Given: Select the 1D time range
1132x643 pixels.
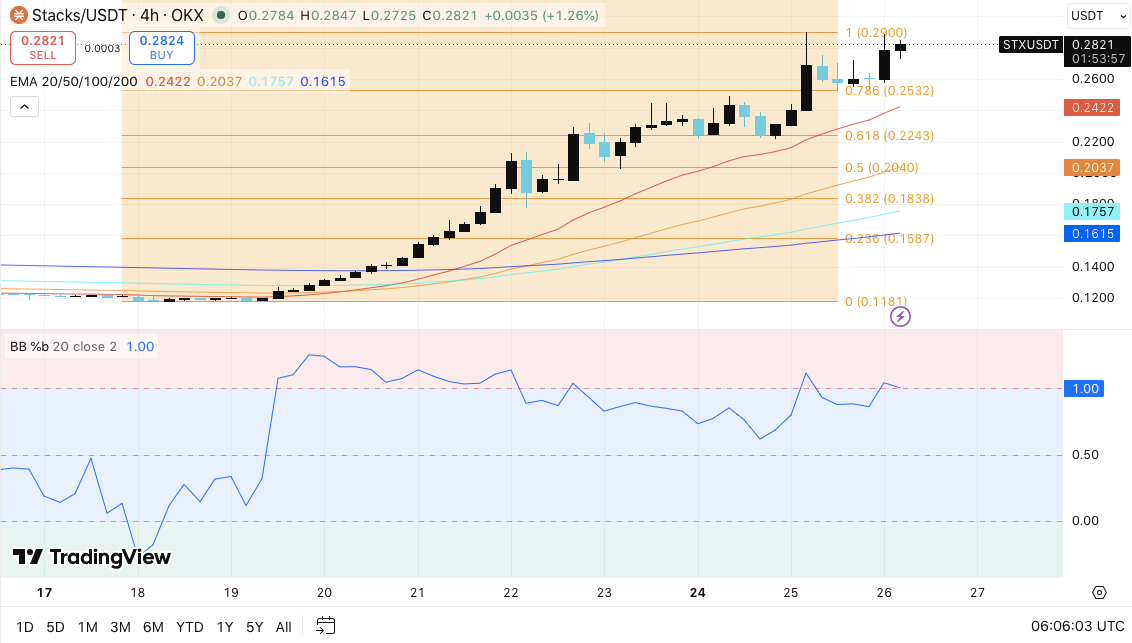Looking at the screenshot, I should pos(25,626).
